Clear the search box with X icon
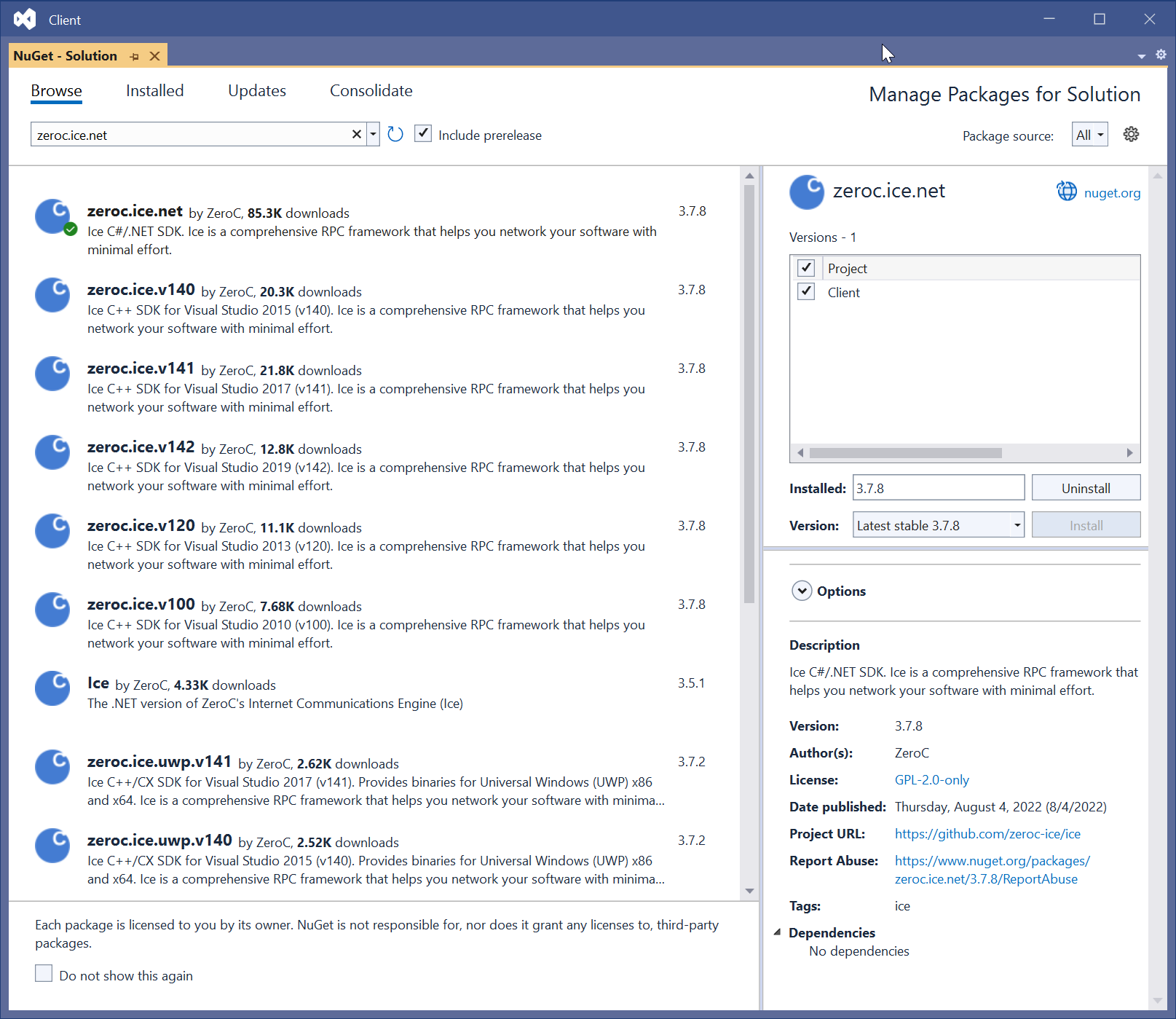Viewport: 1176px width, 1019px height. pos(357,134)
